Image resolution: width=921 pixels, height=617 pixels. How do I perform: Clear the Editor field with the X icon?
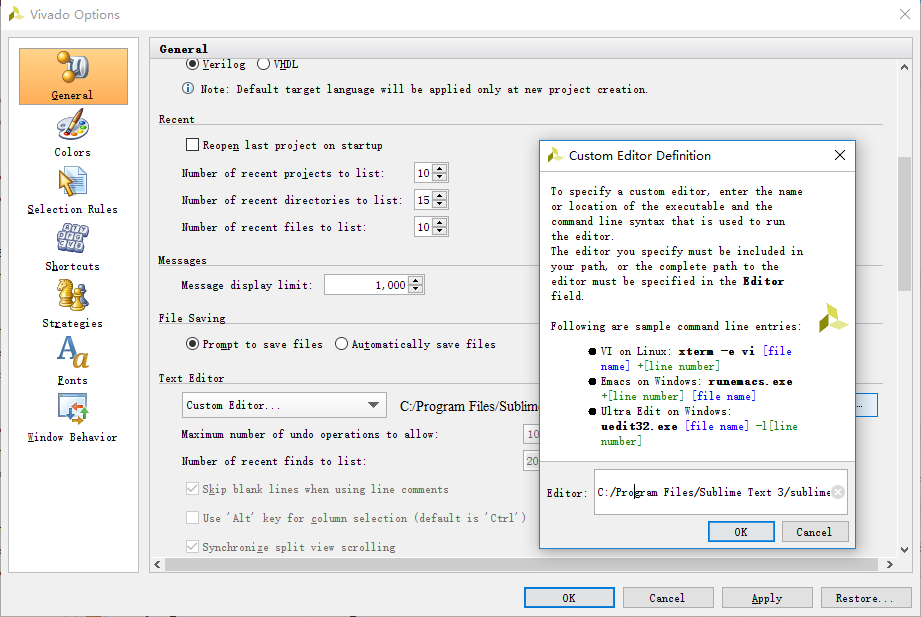pyautogui.click(x=838, y=492)
